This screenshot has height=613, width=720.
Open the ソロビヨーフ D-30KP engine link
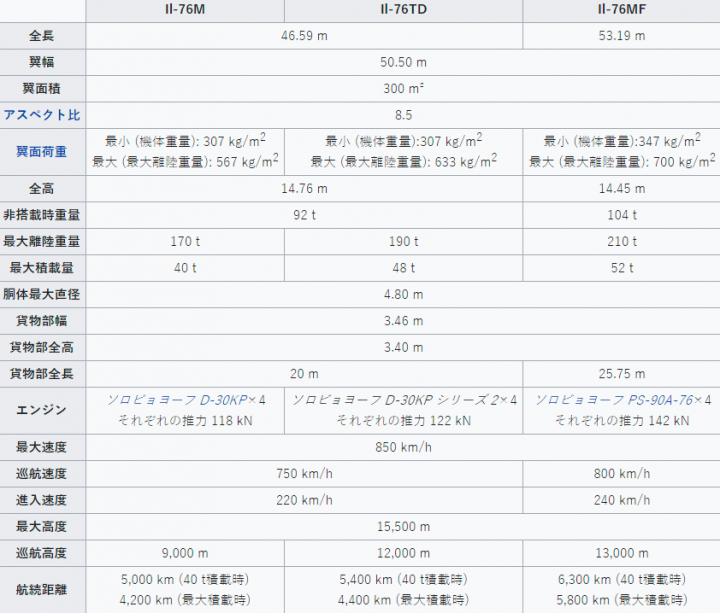coord(177,400)
